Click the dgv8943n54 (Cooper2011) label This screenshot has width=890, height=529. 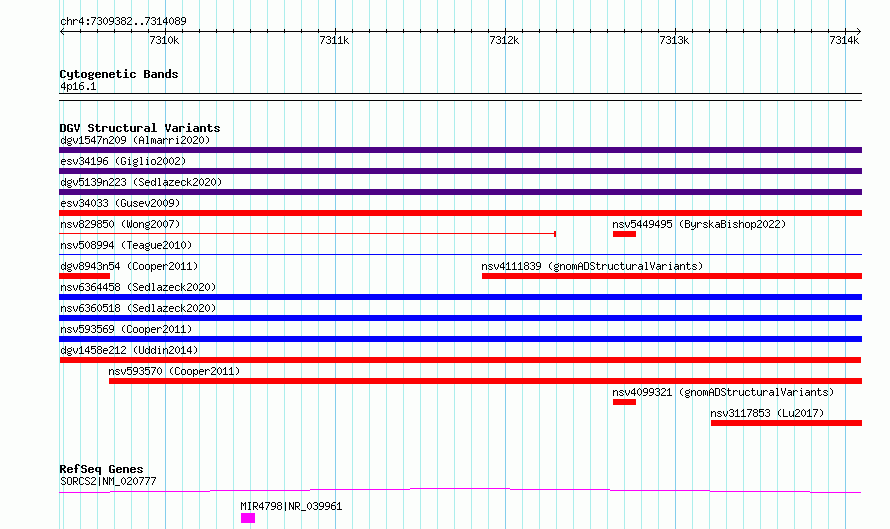pyautogui.click(x=129, y=266)
